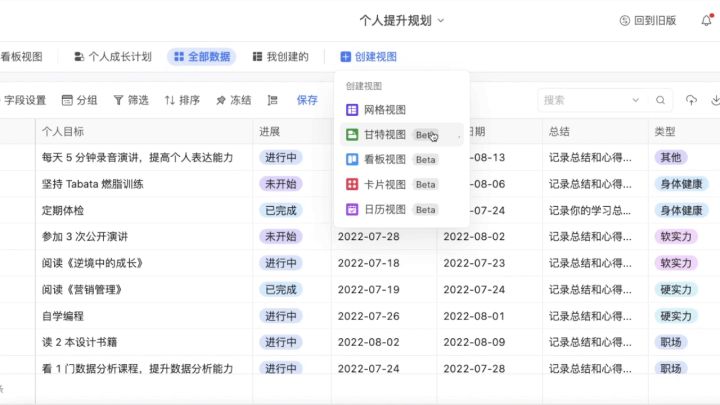Viewport: 720px width, 405px height.
Task: Click the row height icon beside 冻结
Action: [273, 100]
